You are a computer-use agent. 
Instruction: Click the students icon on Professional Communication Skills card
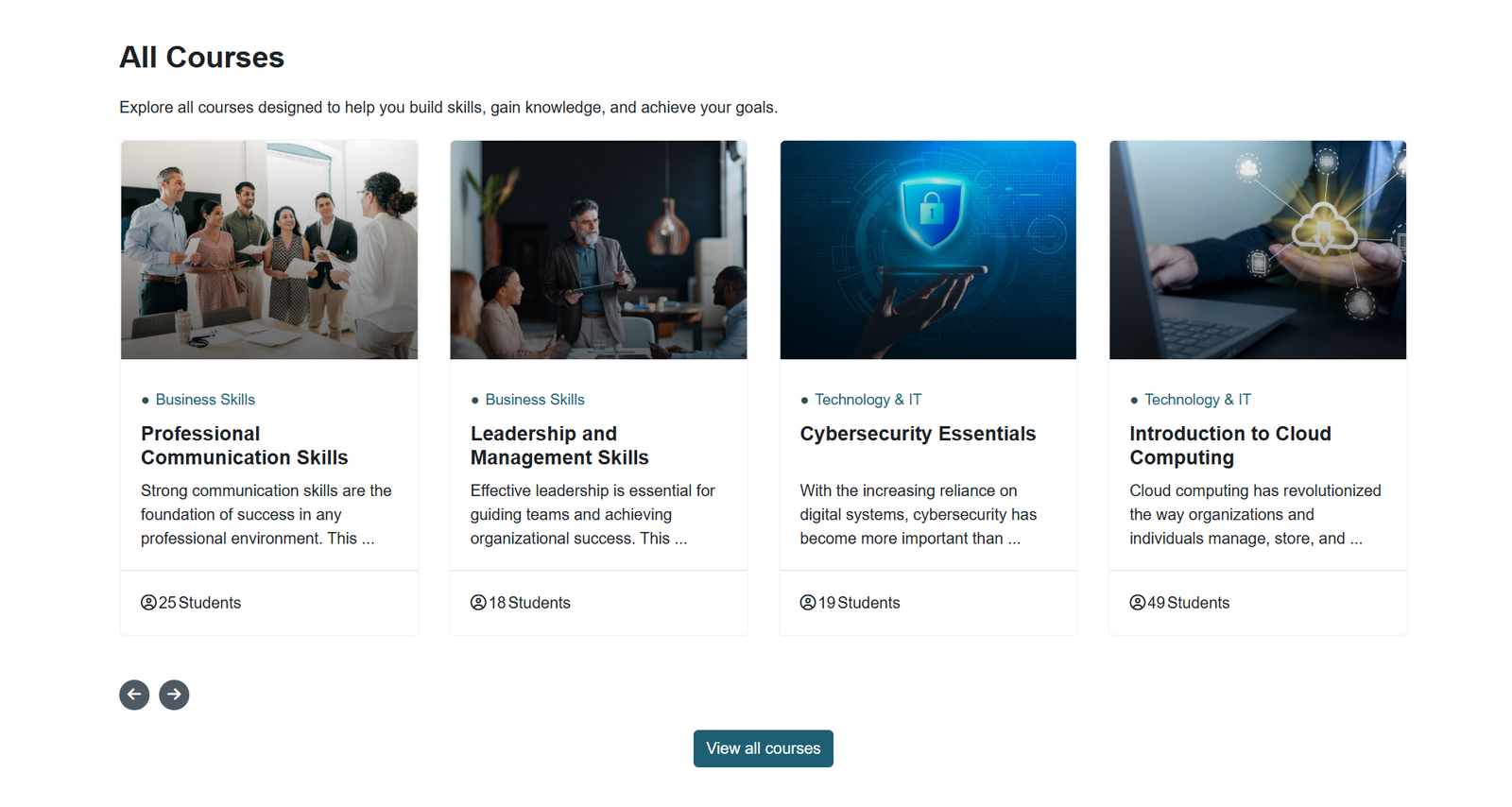[x=148, y=602]
